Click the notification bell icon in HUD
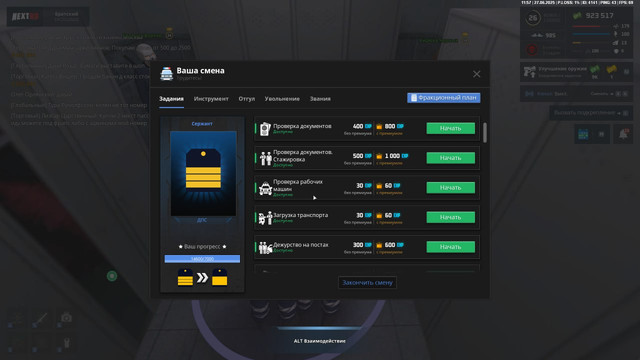The image size is (640, 360). pyautogui.click(x=623, y=134)
